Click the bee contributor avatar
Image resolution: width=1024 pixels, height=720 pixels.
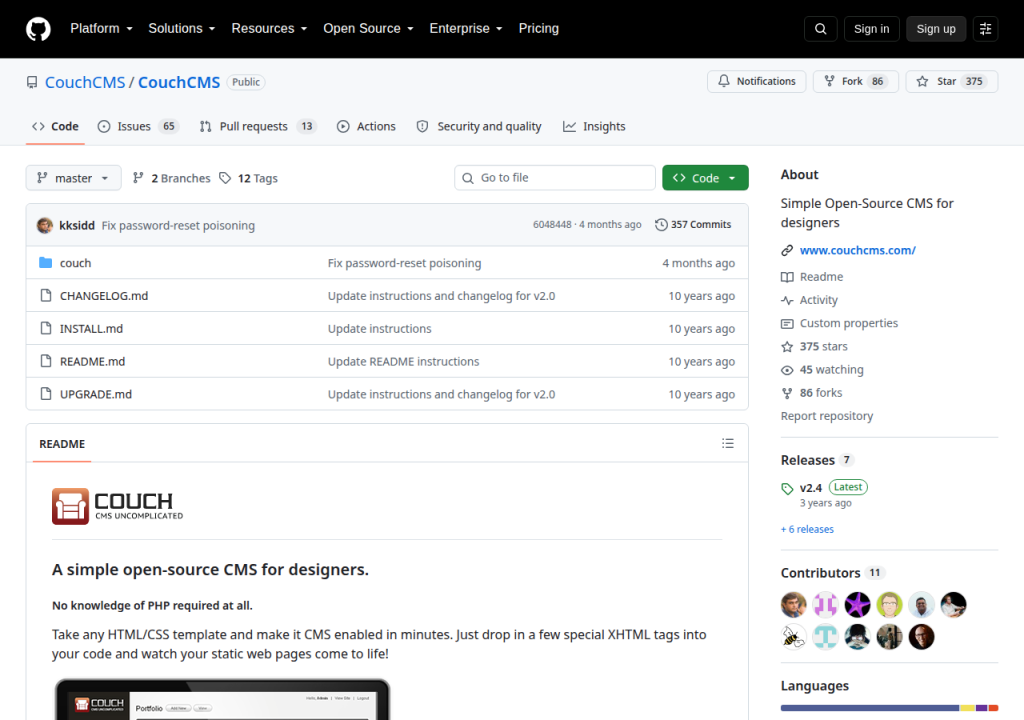(x=793, y=636)
